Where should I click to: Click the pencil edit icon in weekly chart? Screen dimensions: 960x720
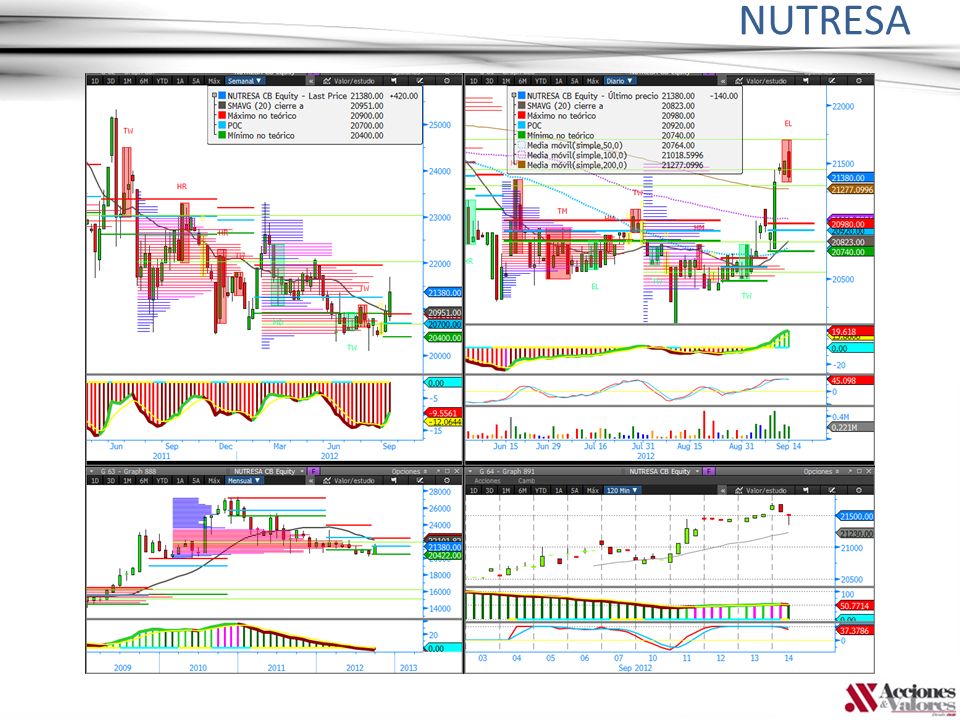(x=420, y=81)
